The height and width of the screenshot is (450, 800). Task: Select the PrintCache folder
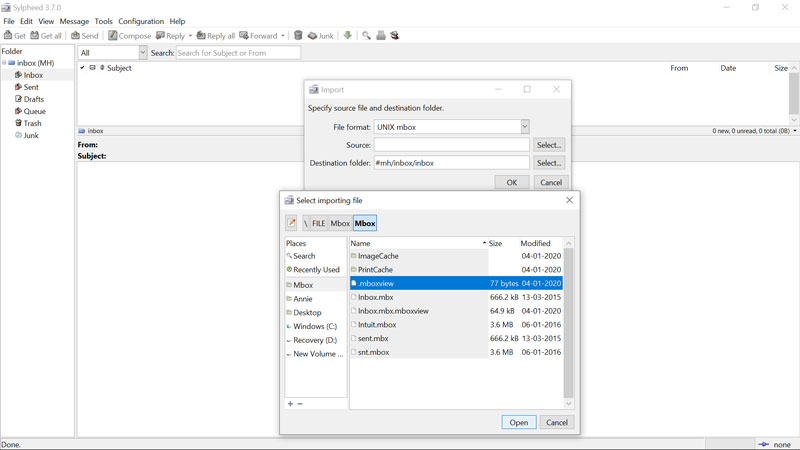tap(456, 269)
